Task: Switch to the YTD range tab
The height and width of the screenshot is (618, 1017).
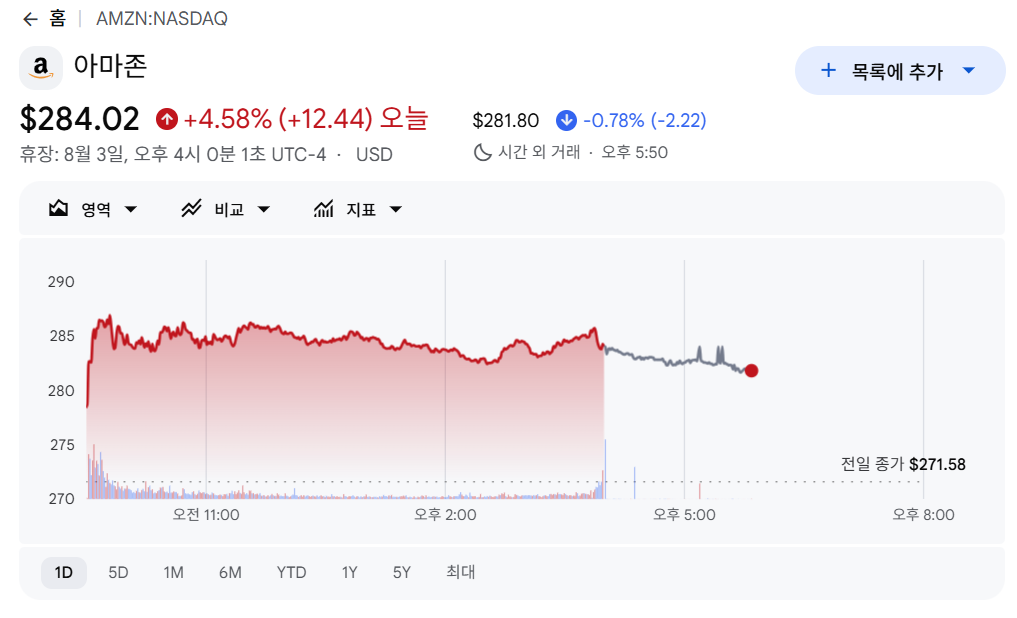Action: coord(291,573)
